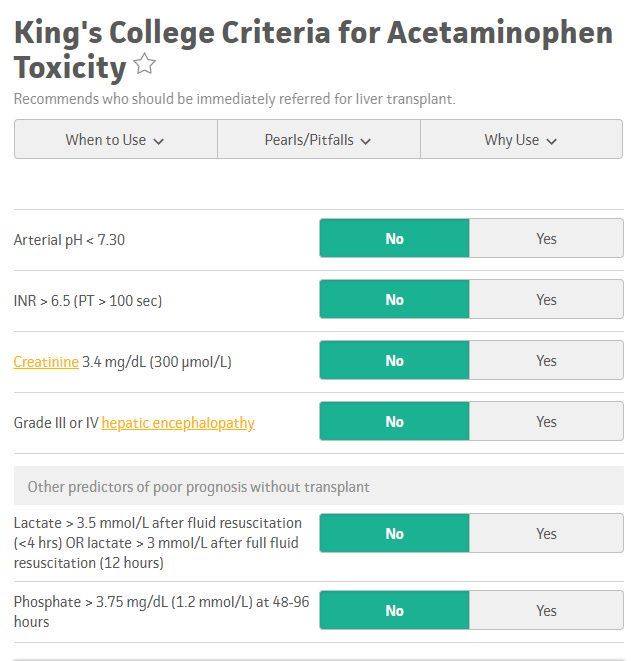Click the Why Use chevron arrow
This screenshot has width=635, height=661.
click(x=551, y=141)
